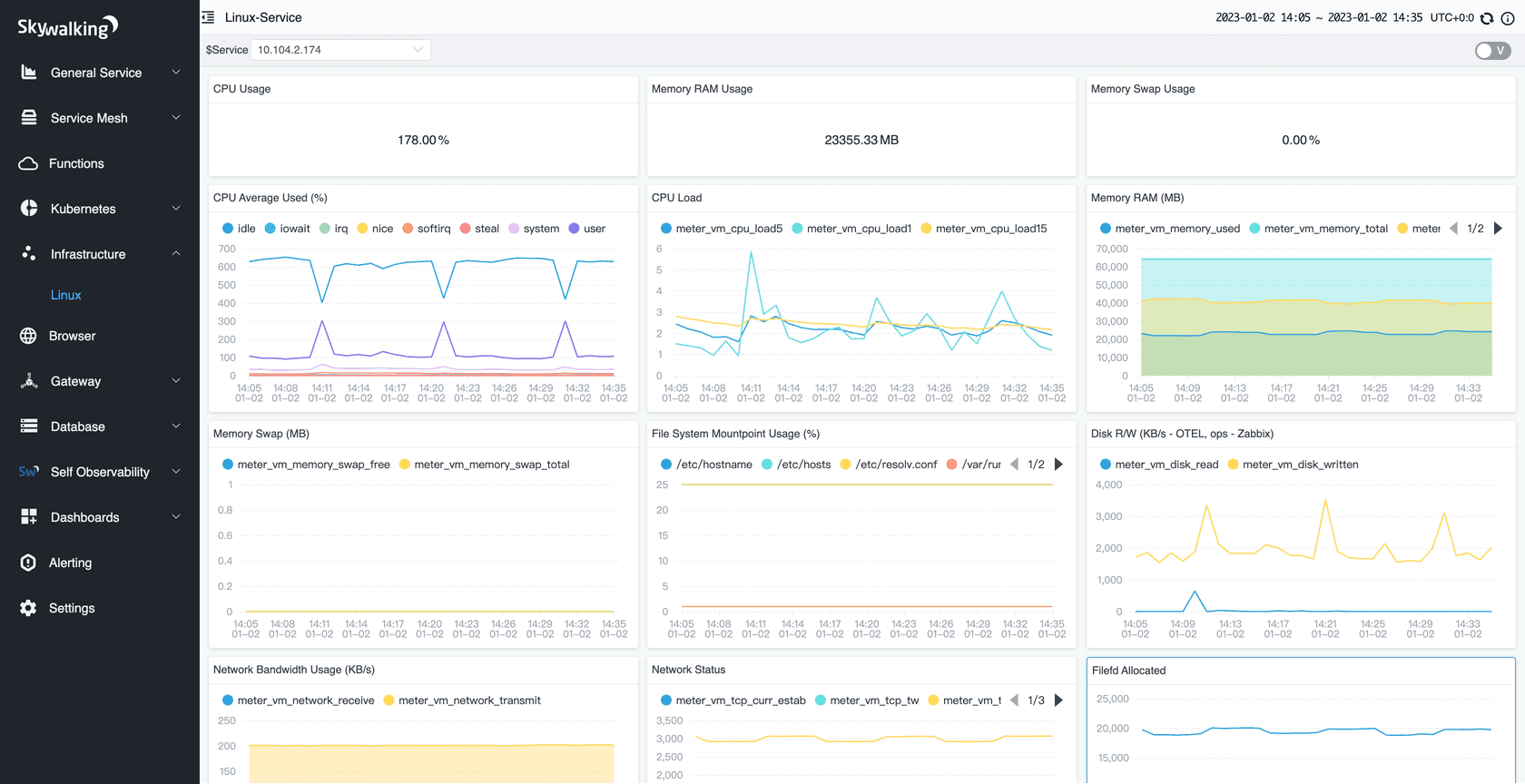Click the Functions cloud icon in sidebar
The image size is (1525, 784).
pos(28,163)
